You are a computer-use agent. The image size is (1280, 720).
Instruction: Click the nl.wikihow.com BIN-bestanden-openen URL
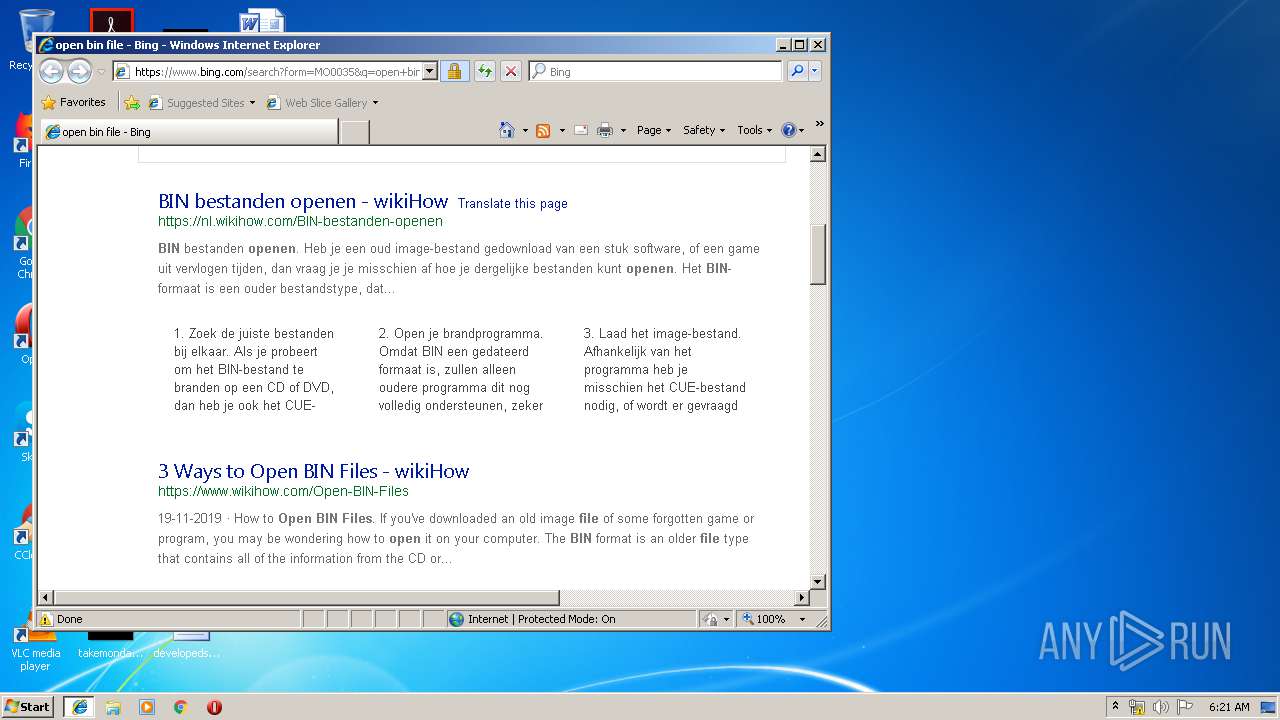pyautogui.click(x=300, y=221)
